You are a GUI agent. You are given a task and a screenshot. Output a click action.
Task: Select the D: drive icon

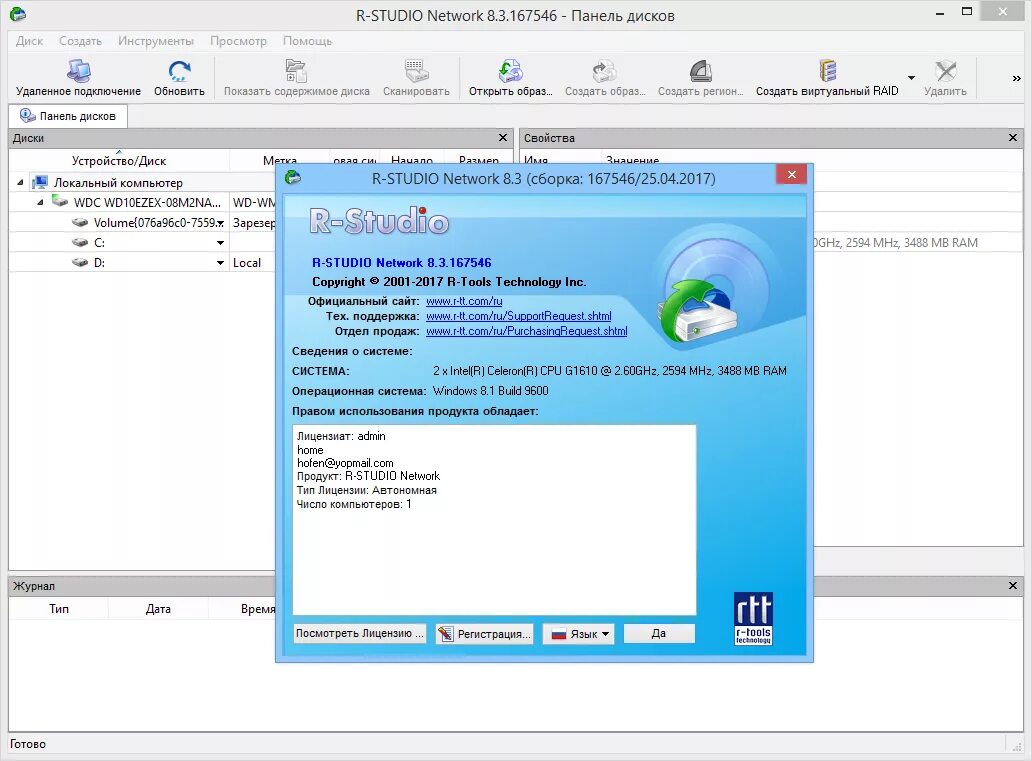click(80, 262)
